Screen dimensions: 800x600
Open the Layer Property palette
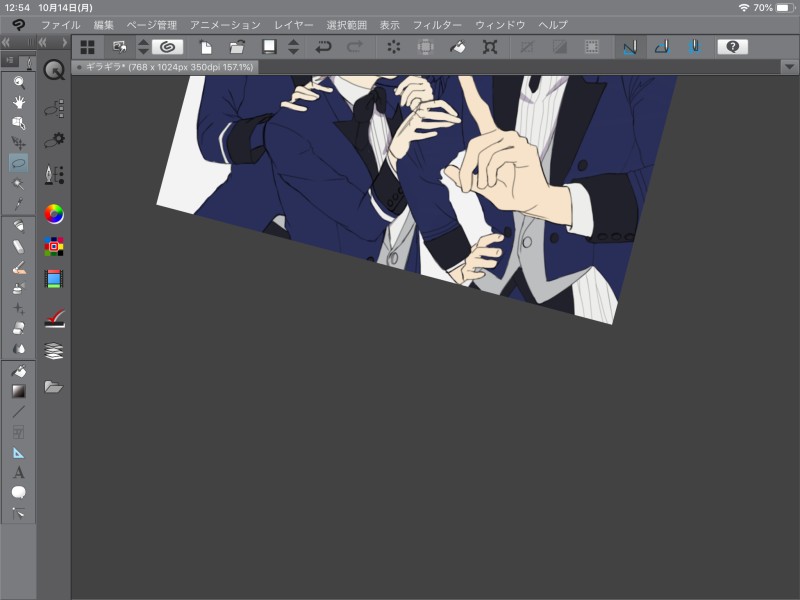(54, 318)
